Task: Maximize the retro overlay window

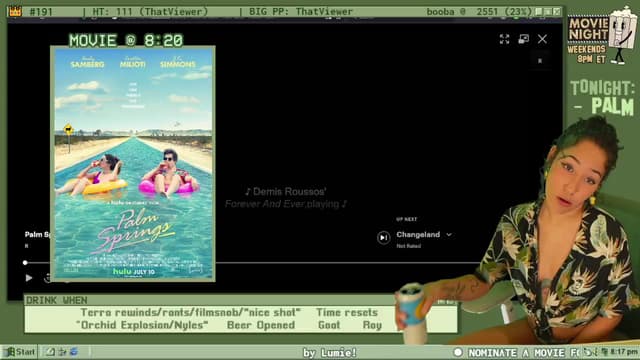Action: 548,11
